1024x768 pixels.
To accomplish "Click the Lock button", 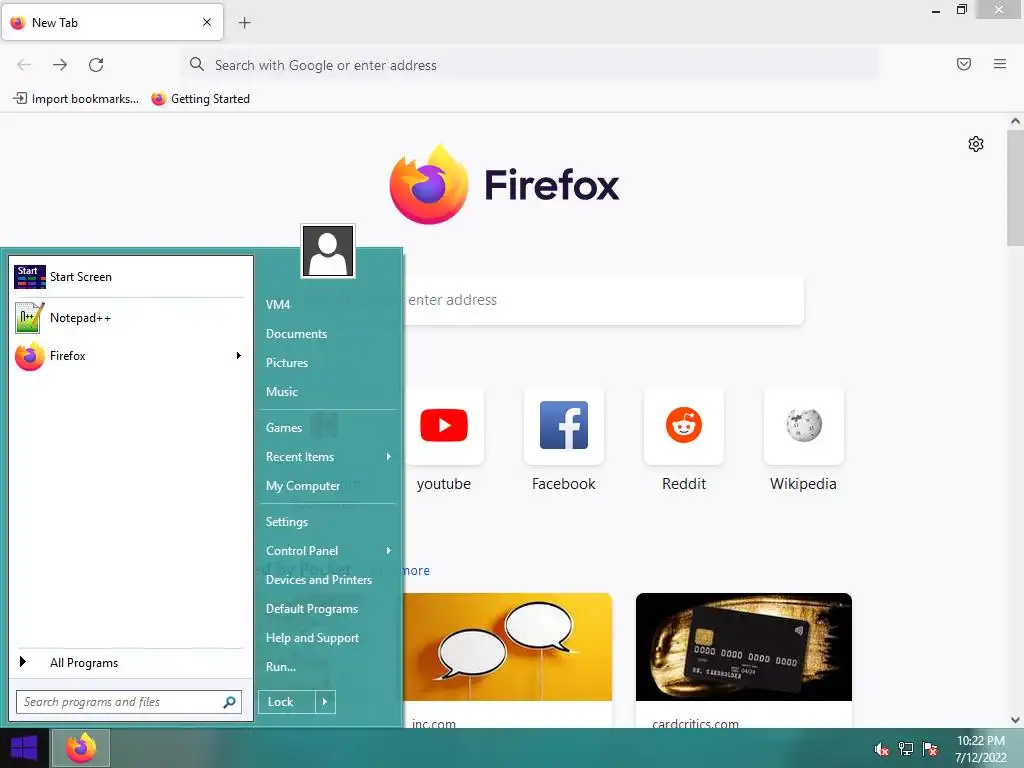I will (x=287, y=702).
